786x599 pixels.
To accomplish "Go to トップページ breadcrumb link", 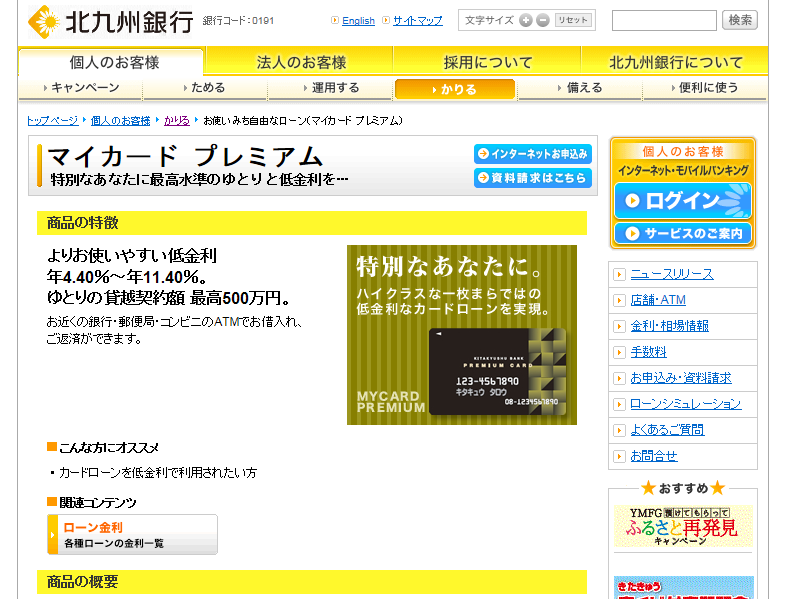I will point(53,120).
